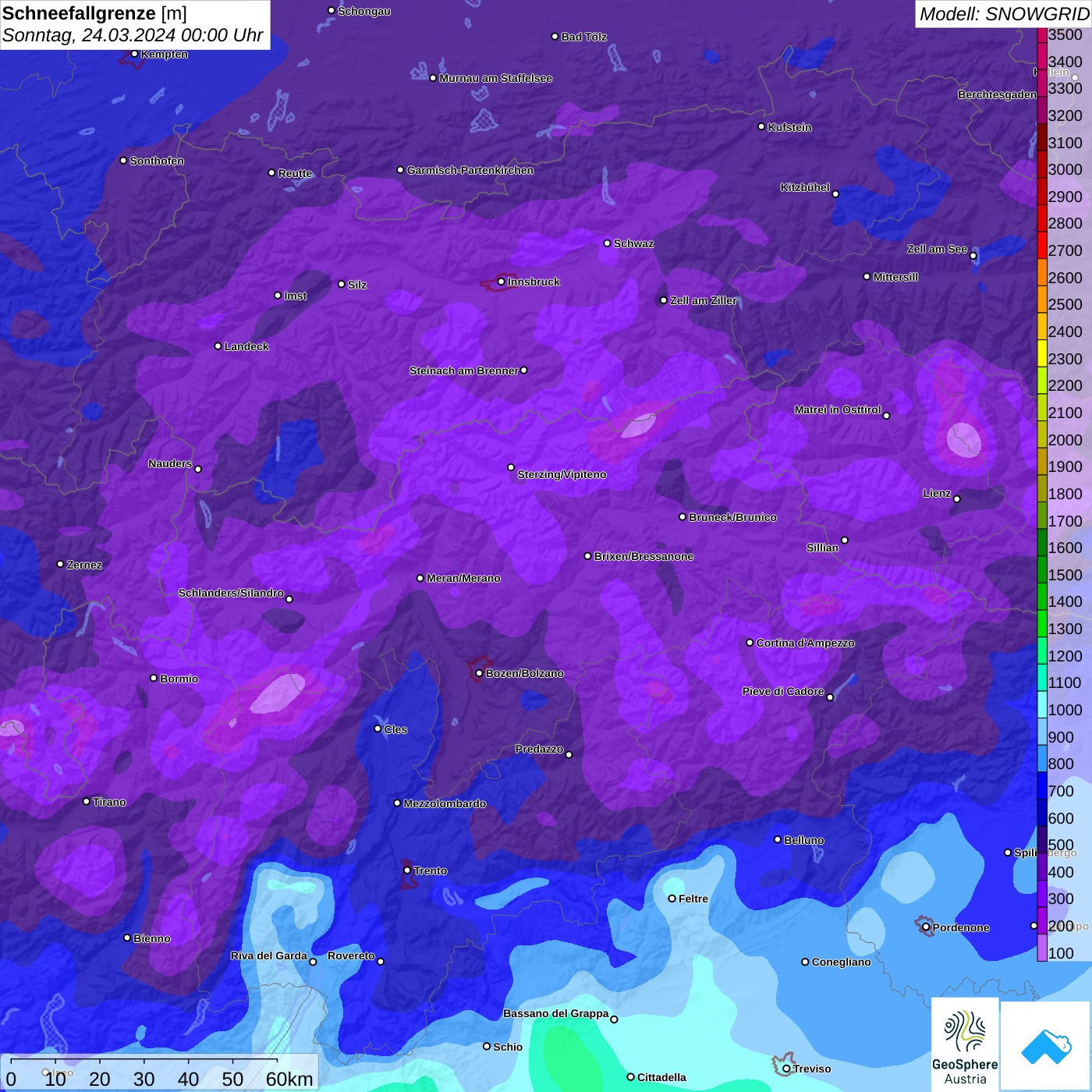Click the Schneefallgrenze title text
The image size is (1092, 1092).
(80, 13)
